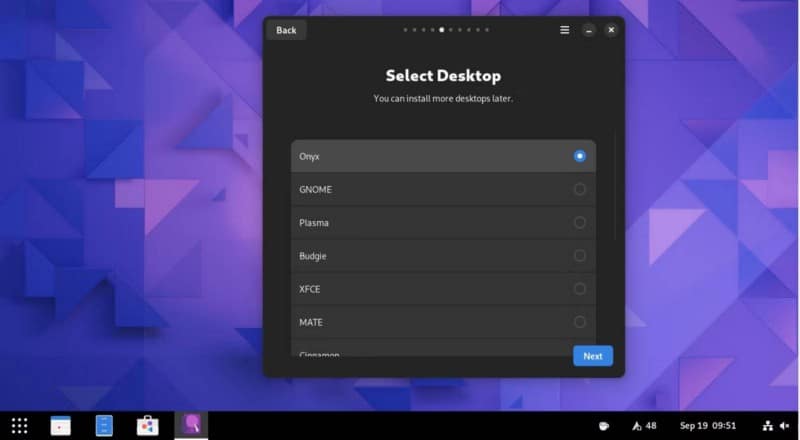Launch the blue file manager icon
The width and height of the screenshot is (800, 440).
pyautogui.click(x=104, y=426)
